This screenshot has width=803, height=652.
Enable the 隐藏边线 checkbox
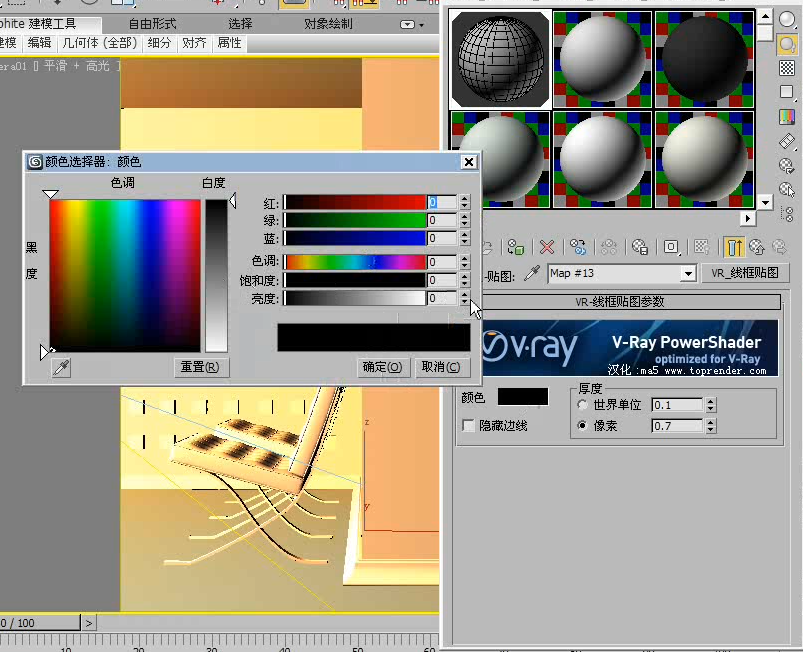pos(468,426)
